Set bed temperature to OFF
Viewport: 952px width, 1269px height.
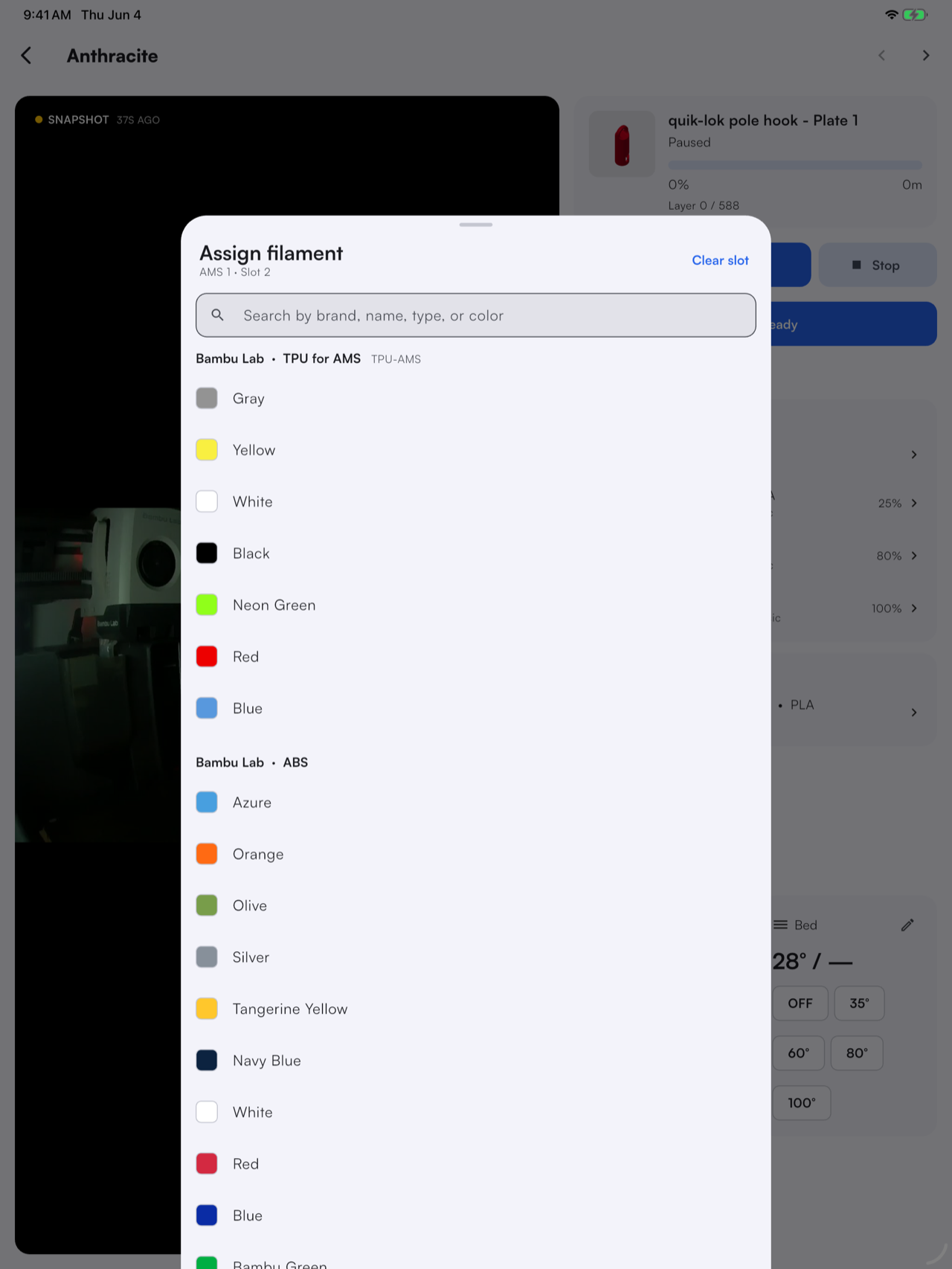point(800,1003)
